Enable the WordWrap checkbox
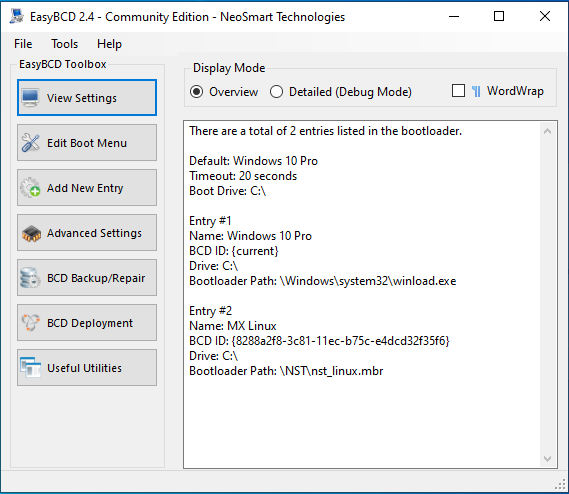The height and width of the screenshot is (494, 569). pos(458,91)
